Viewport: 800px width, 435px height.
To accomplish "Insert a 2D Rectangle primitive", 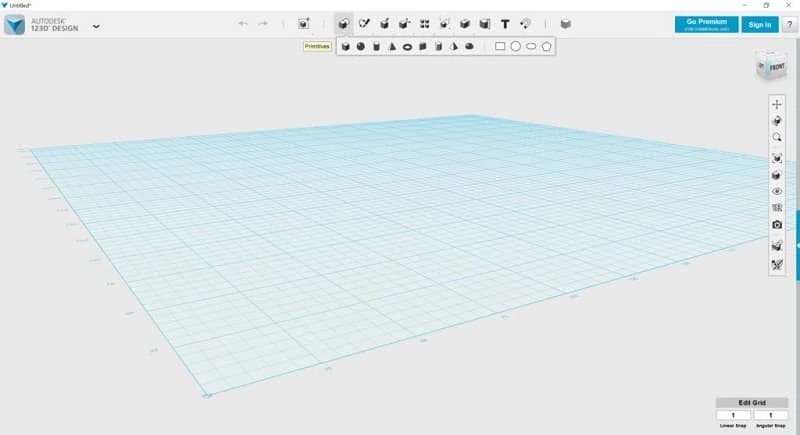I will (500, 46).
